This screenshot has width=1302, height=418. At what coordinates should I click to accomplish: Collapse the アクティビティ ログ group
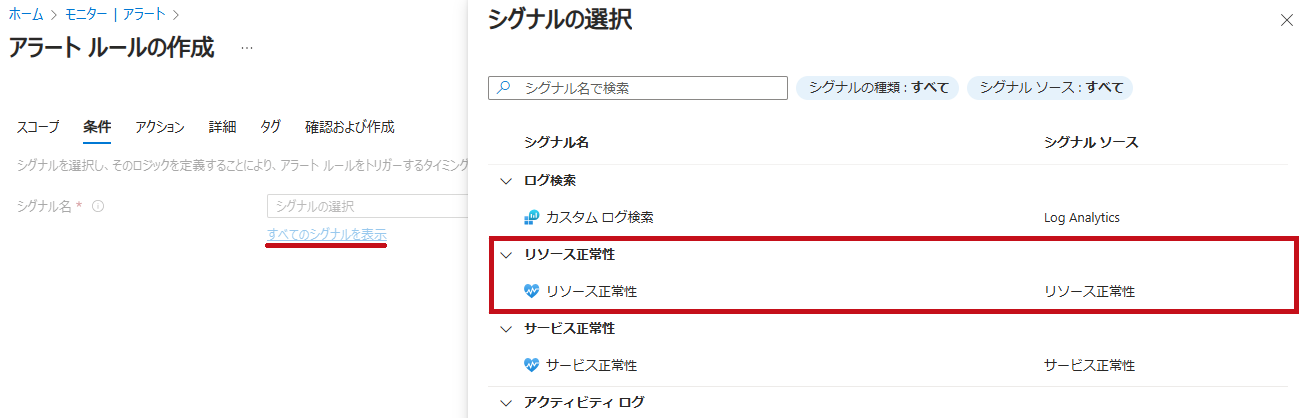pos(505,402)
